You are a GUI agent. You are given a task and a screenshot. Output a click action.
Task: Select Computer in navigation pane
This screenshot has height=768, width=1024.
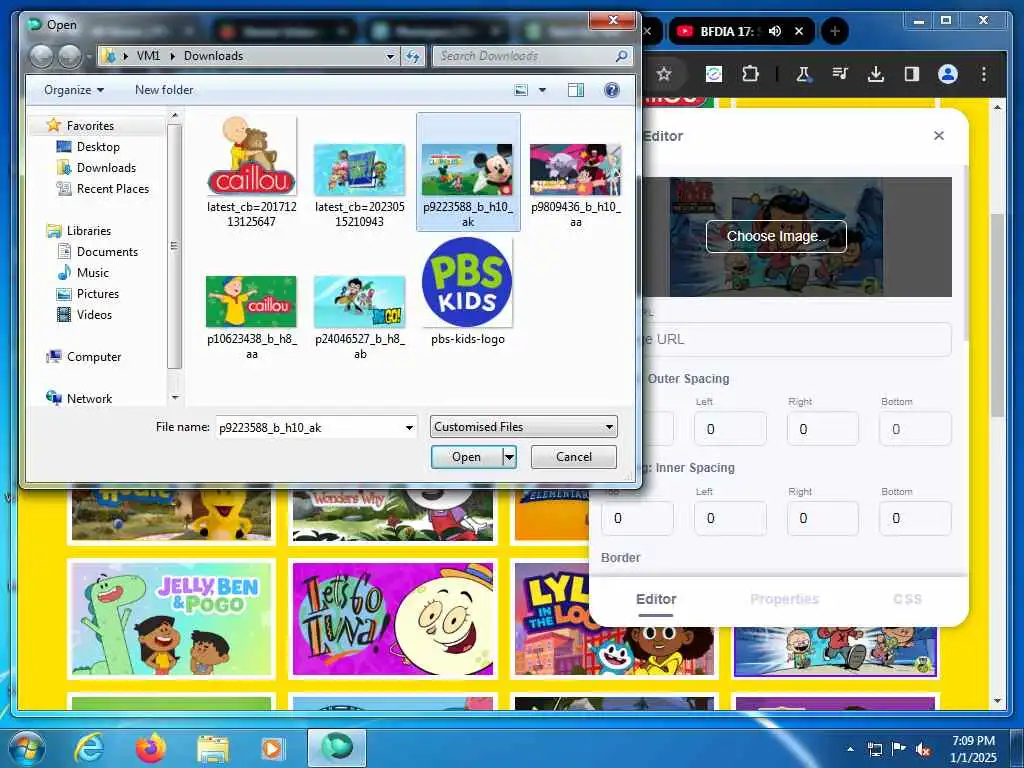(x=93, y=357)
